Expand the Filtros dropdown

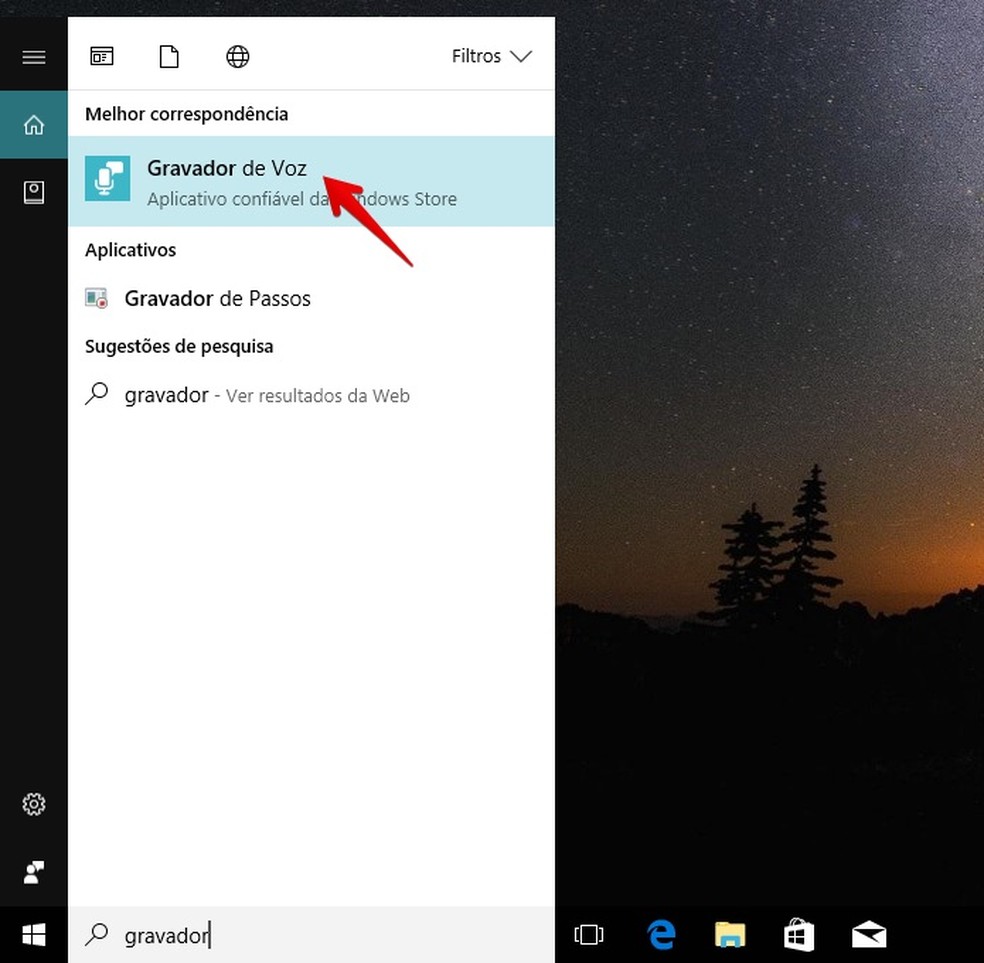(491, 56)
